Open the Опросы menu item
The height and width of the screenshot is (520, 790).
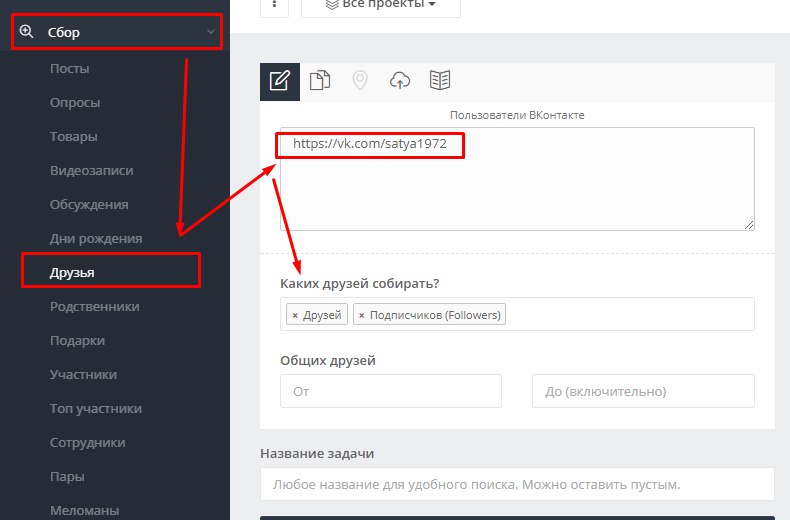(75, 103)
